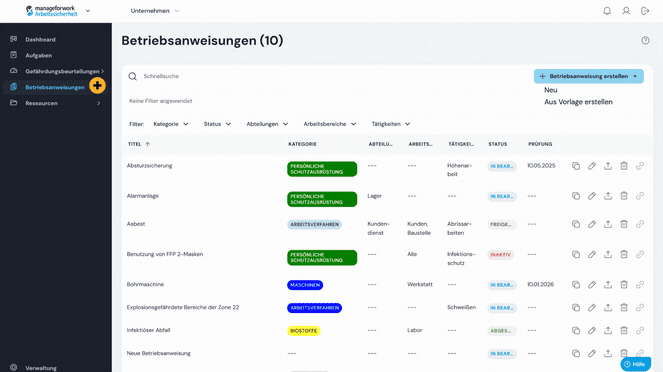Screen dimensions: 663x372
Task: Go to Dashboard in sidebar
Action: pyautogui.click(x=40, y=39)
